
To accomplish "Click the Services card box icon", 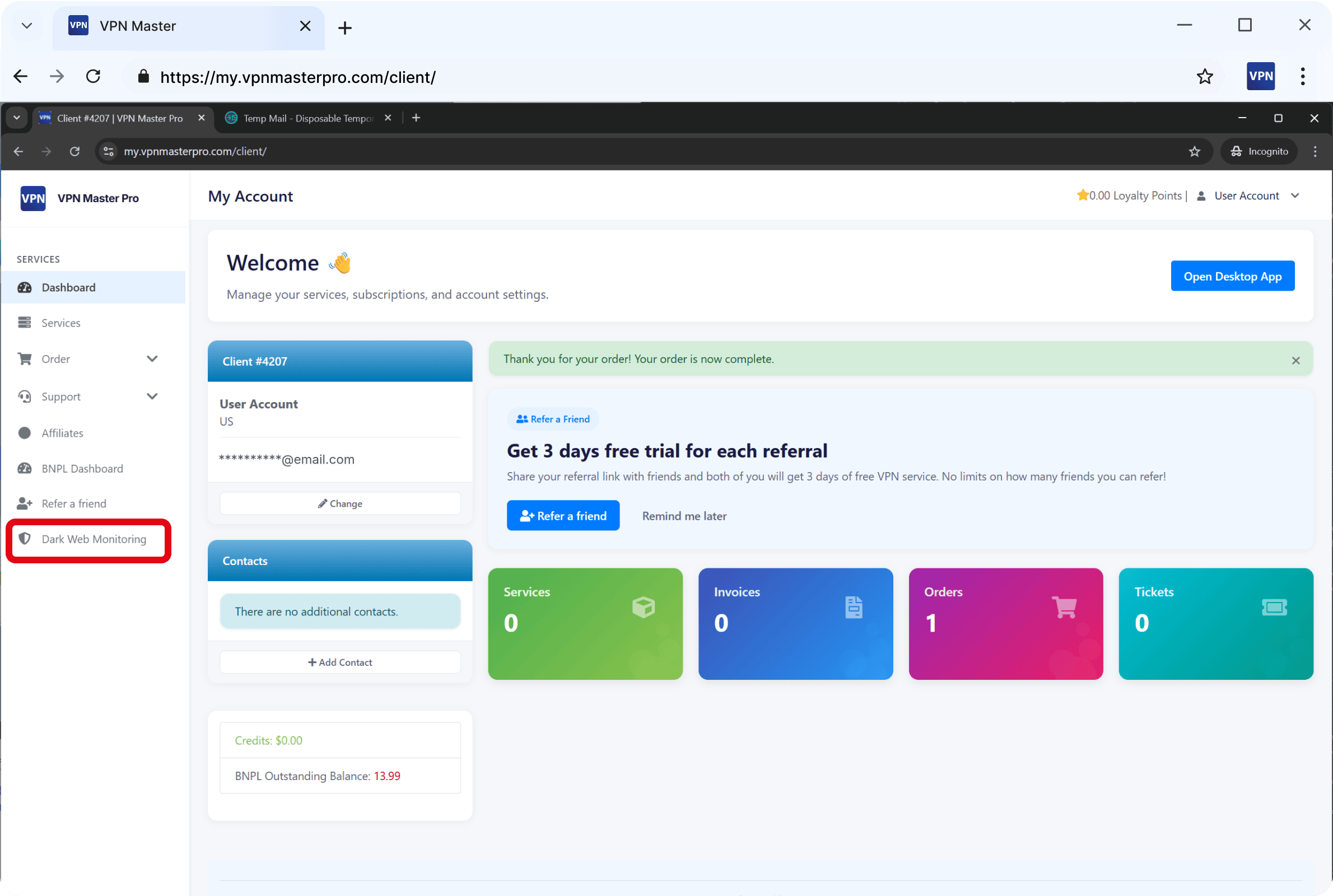I will click(644, 607).
